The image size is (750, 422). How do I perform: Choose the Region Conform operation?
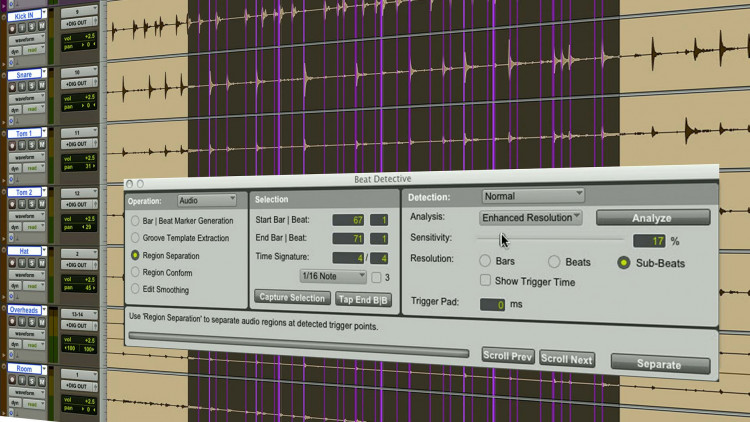135,272
